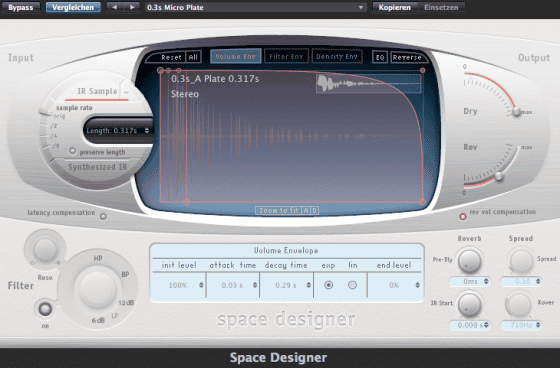The width and height of the screenshot is (560, 368).
Task: Select BP filter mode
Action: tap(125, 274)
